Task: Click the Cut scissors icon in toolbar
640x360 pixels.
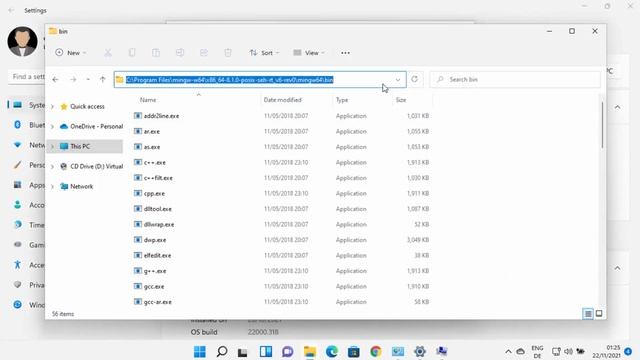Action: (x=108, y=53)
